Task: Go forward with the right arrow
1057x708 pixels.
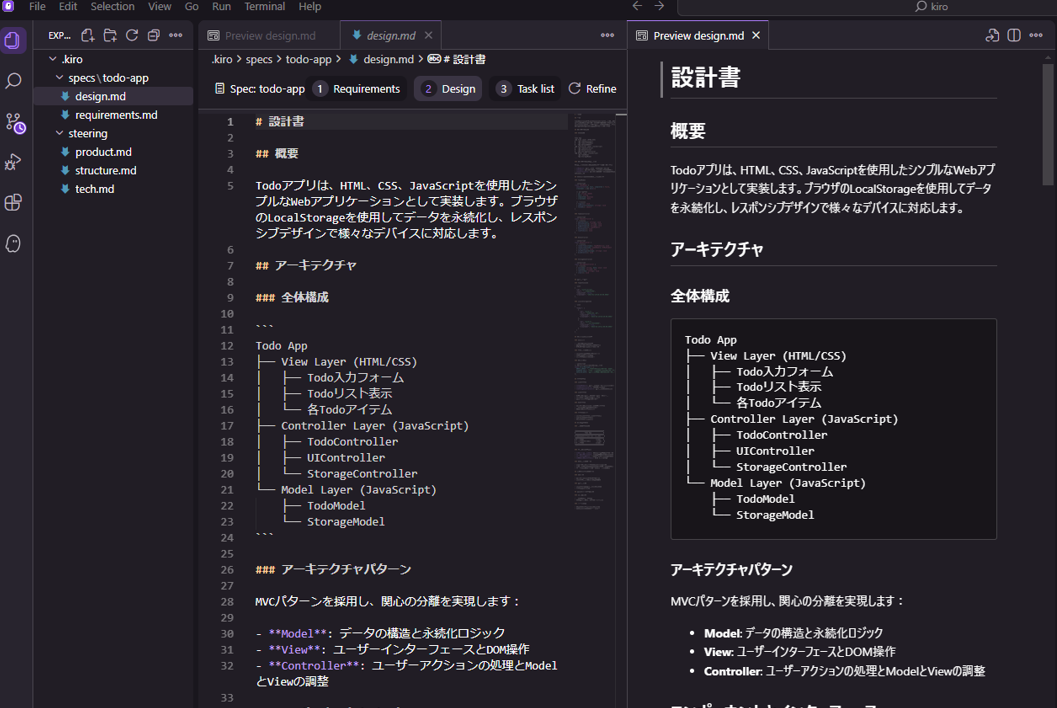Action: [659, 6]
